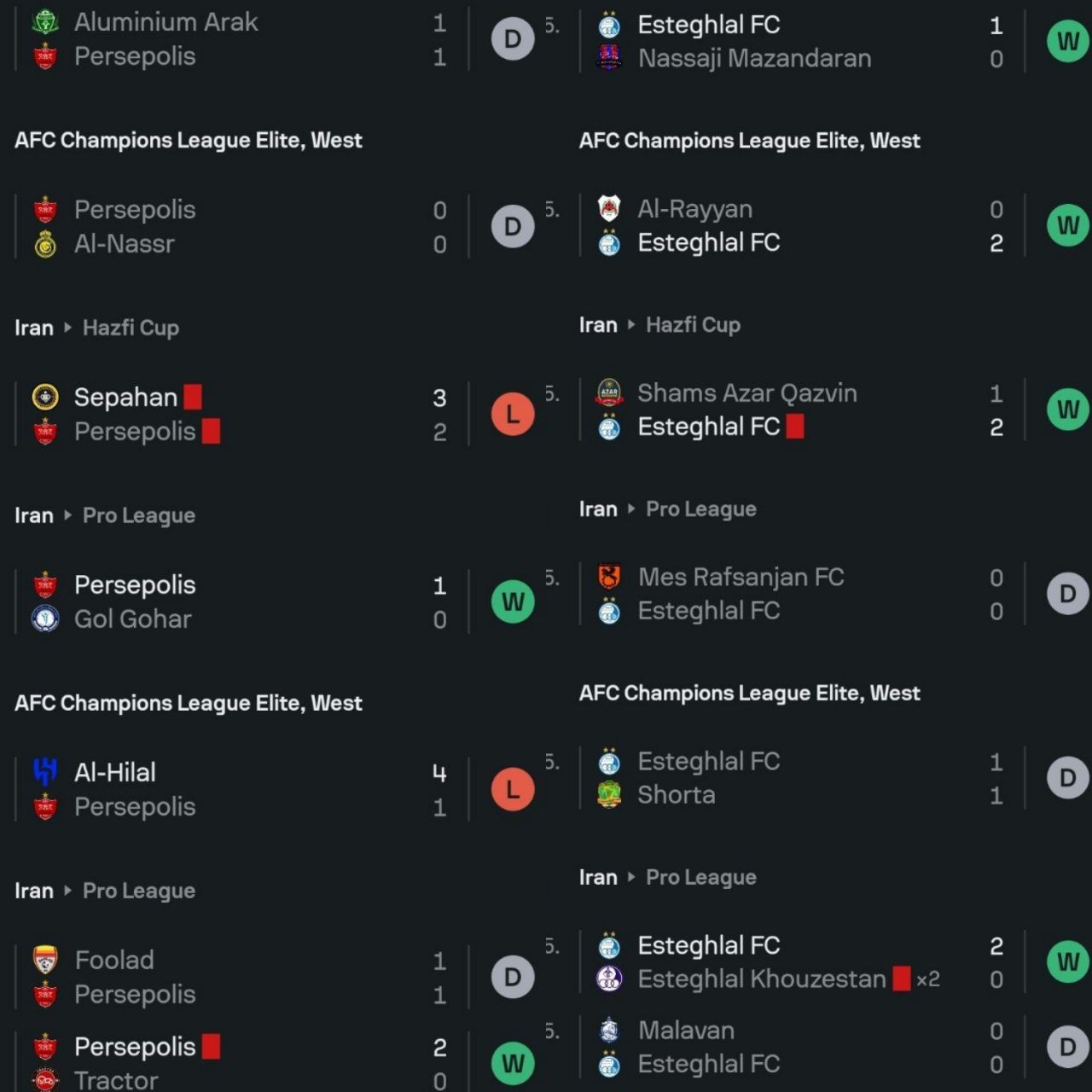
Task: Click the Esteghlal Khouzestan logo
Action: (609, 979)
